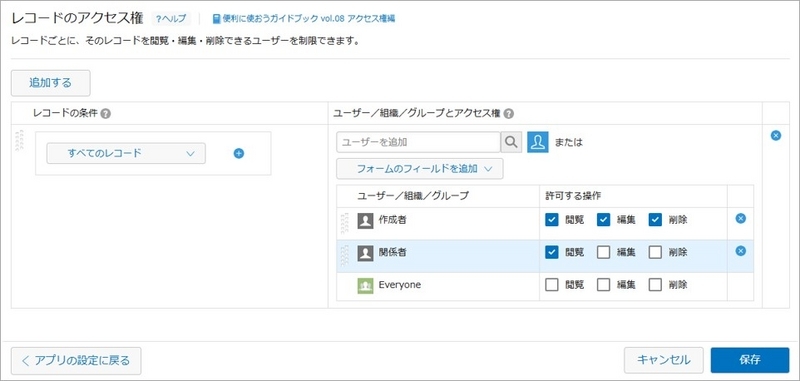Save settings with the 保存 button
This screenshot has height=381, width=800.
click(x=749, y=360)
